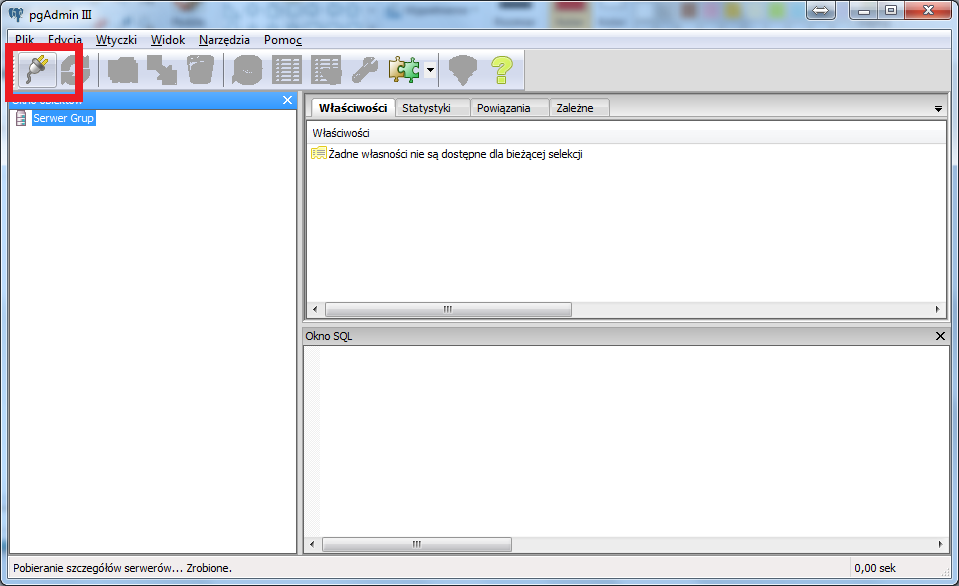Open the Widok menu

tap(168, 40)
